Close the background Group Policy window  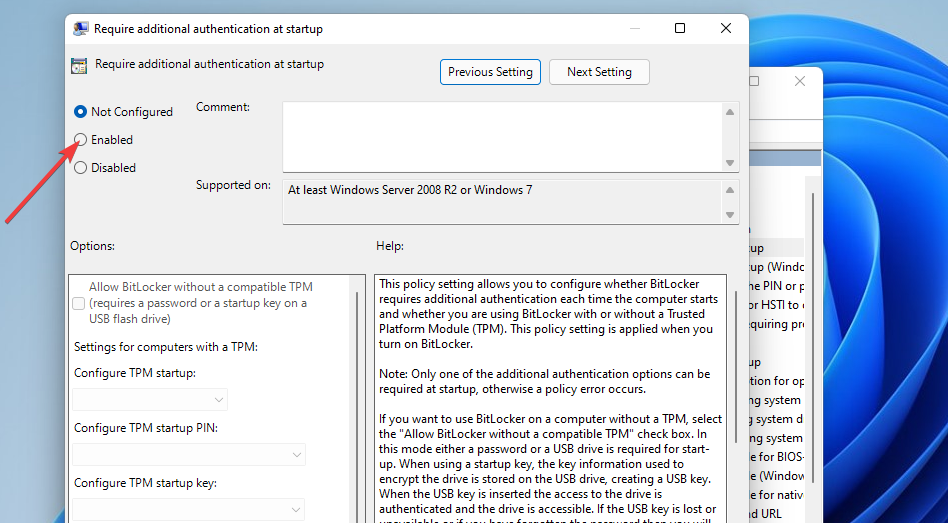(x=800, y=81)
